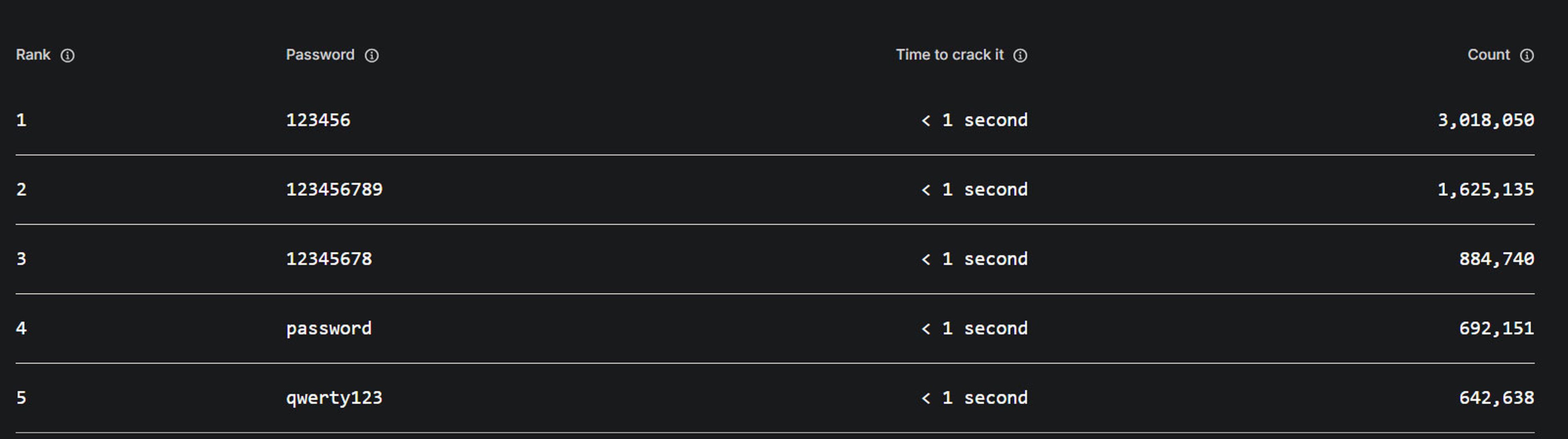Select the Rank column header
The image size is (1568, 439).
pyautogui.click(x=33, y=55)
